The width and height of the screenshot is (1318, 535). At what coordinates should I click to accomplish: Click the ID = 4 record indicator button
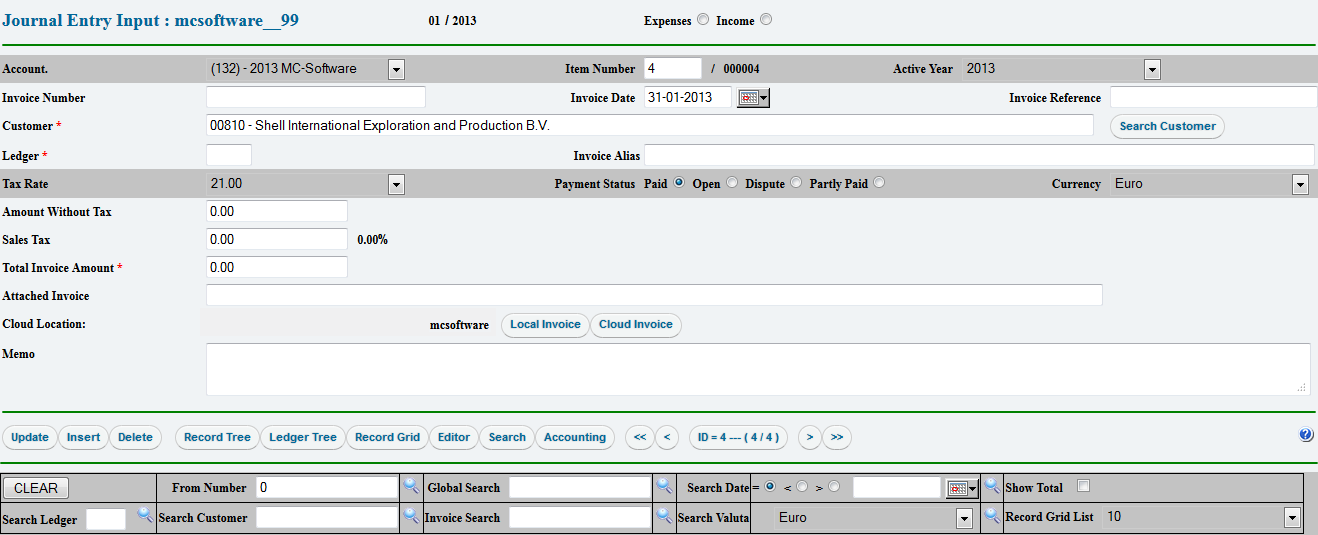coord(739,437)
